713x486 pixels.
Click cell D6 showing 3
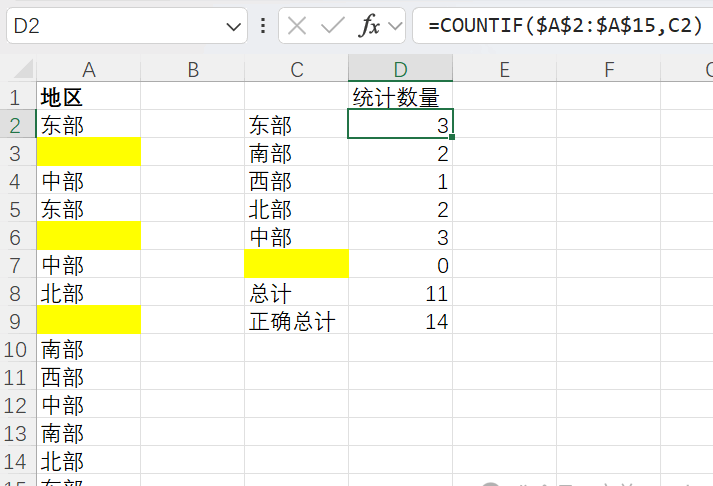(401, 237)
